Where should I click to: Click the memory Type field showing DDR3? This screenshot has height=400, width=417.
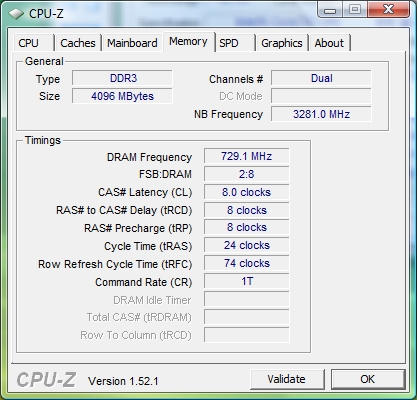[122, 78]
